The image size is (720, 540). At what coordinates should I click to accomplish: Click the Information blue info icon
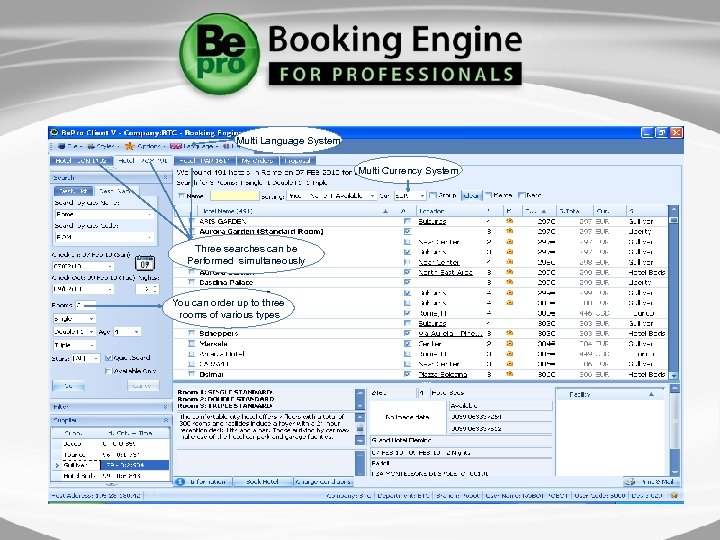point(180,482)
